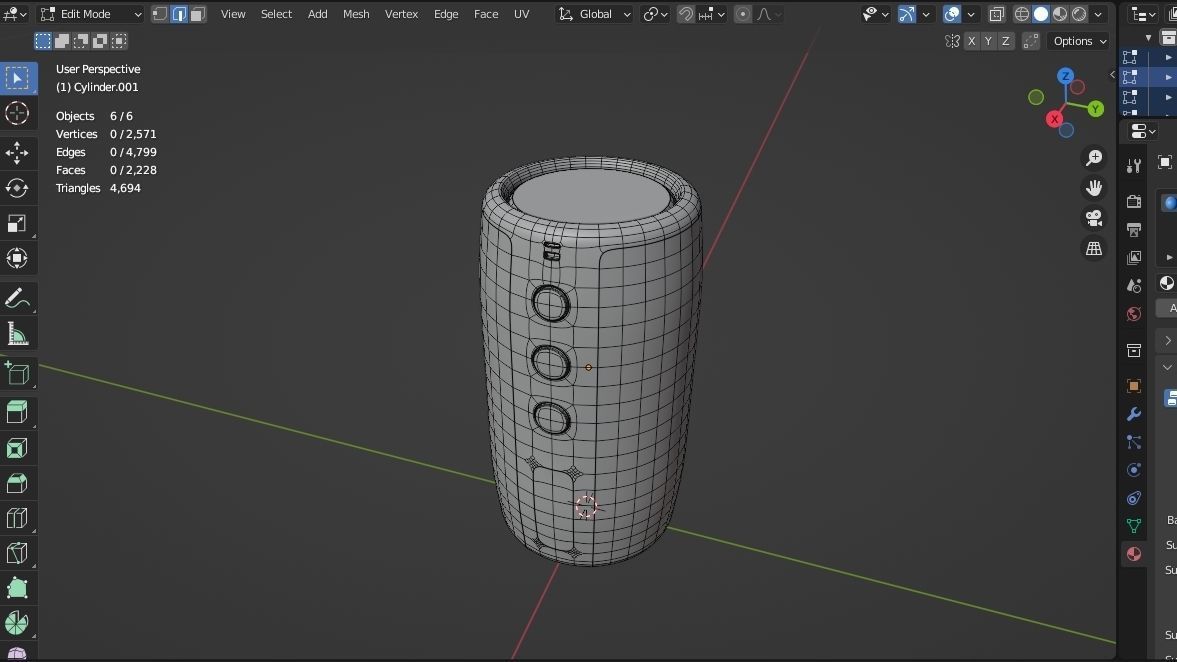The height and width of the screenshot is (662, 1177).
Task: Open the Options dropdown
Action: (x=1079, y=41)
